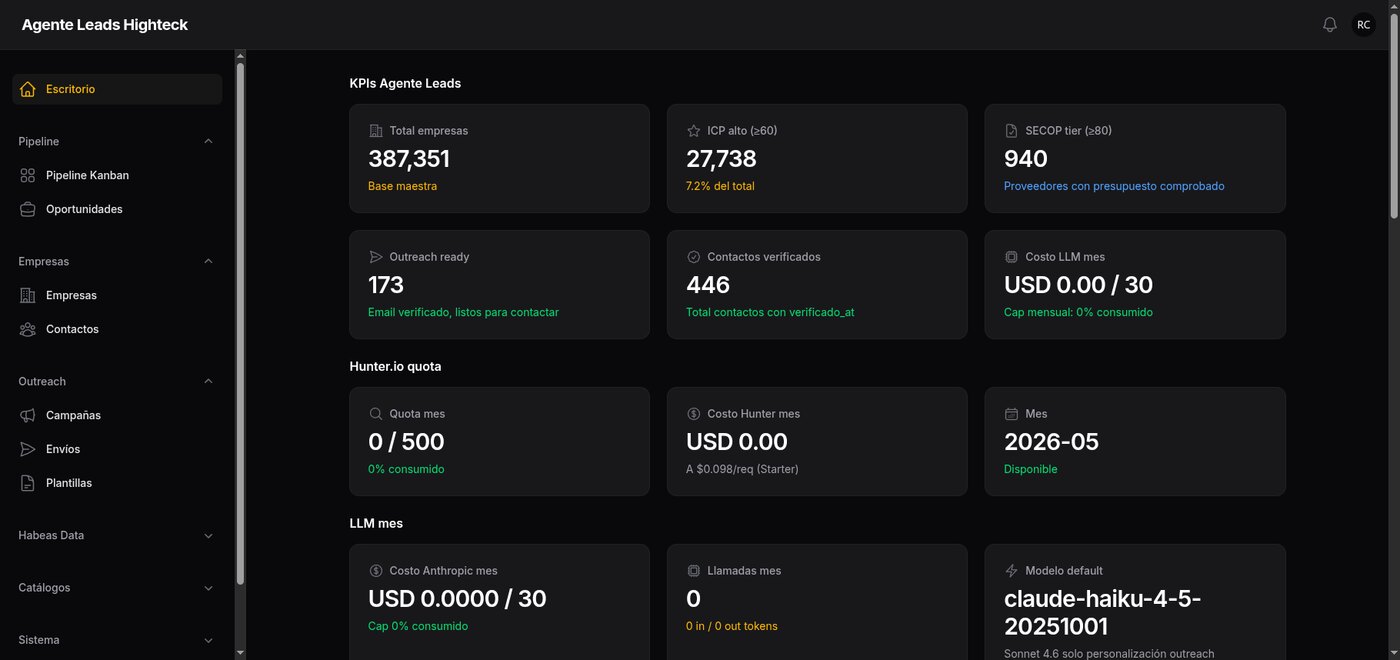Open Campañas page
The image size is (1400, 660).
pos(117,415)
